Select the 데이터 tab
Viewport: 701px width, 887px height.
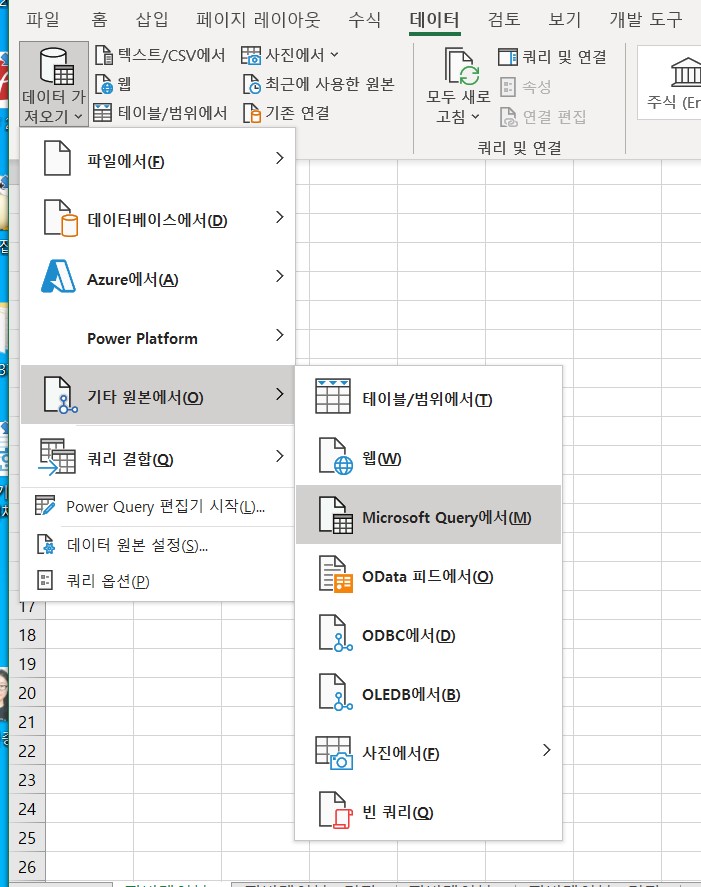pos(434,20)
